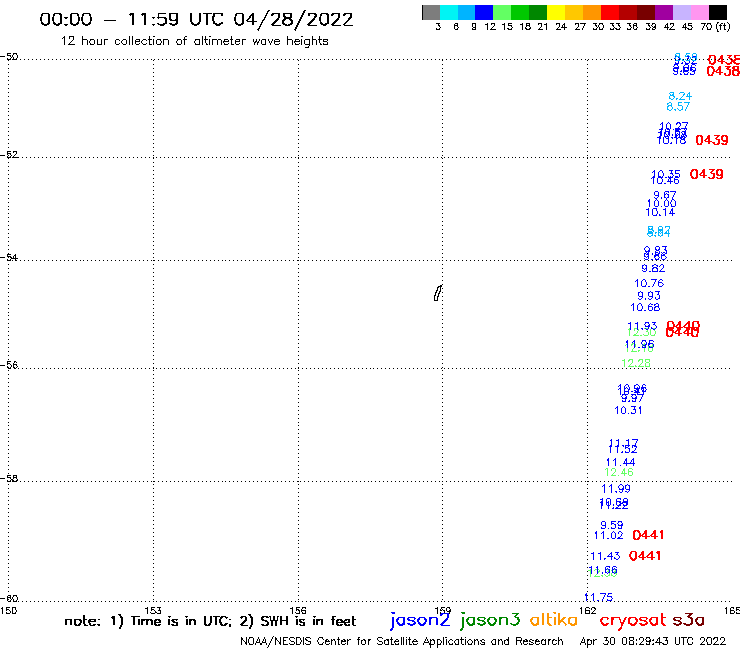Screen dimensions: 740x650
Task: Click the gray 3 ft legend swatch
Action: [x=431, y=13]
